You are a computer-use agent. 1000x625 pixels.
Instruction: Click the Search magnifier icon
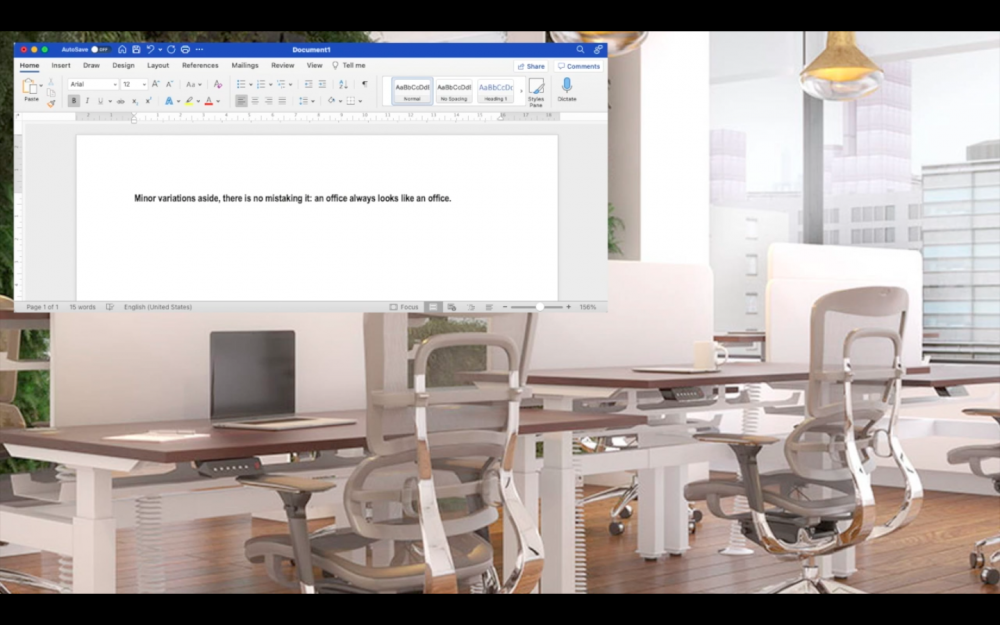580,49
